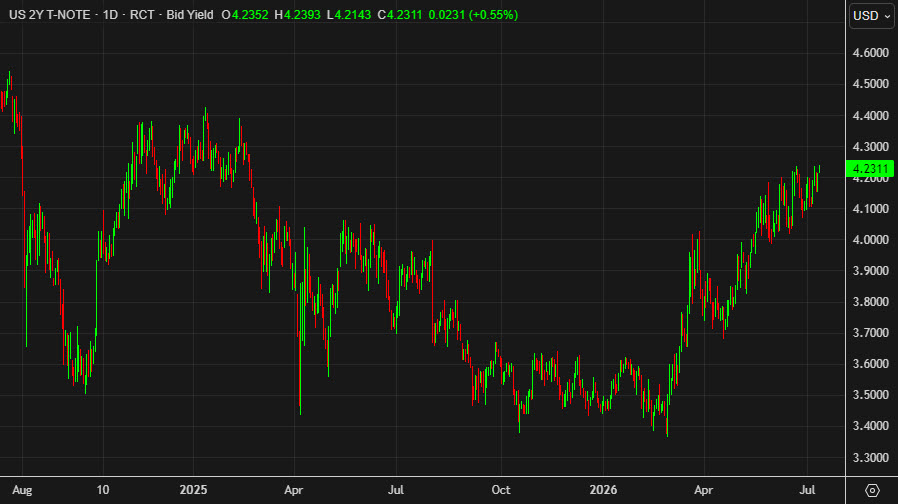Viewport: 898px width, 504px height.
Task: Click the 4.0000 price axis label
Action: click(x=871, y=240)
